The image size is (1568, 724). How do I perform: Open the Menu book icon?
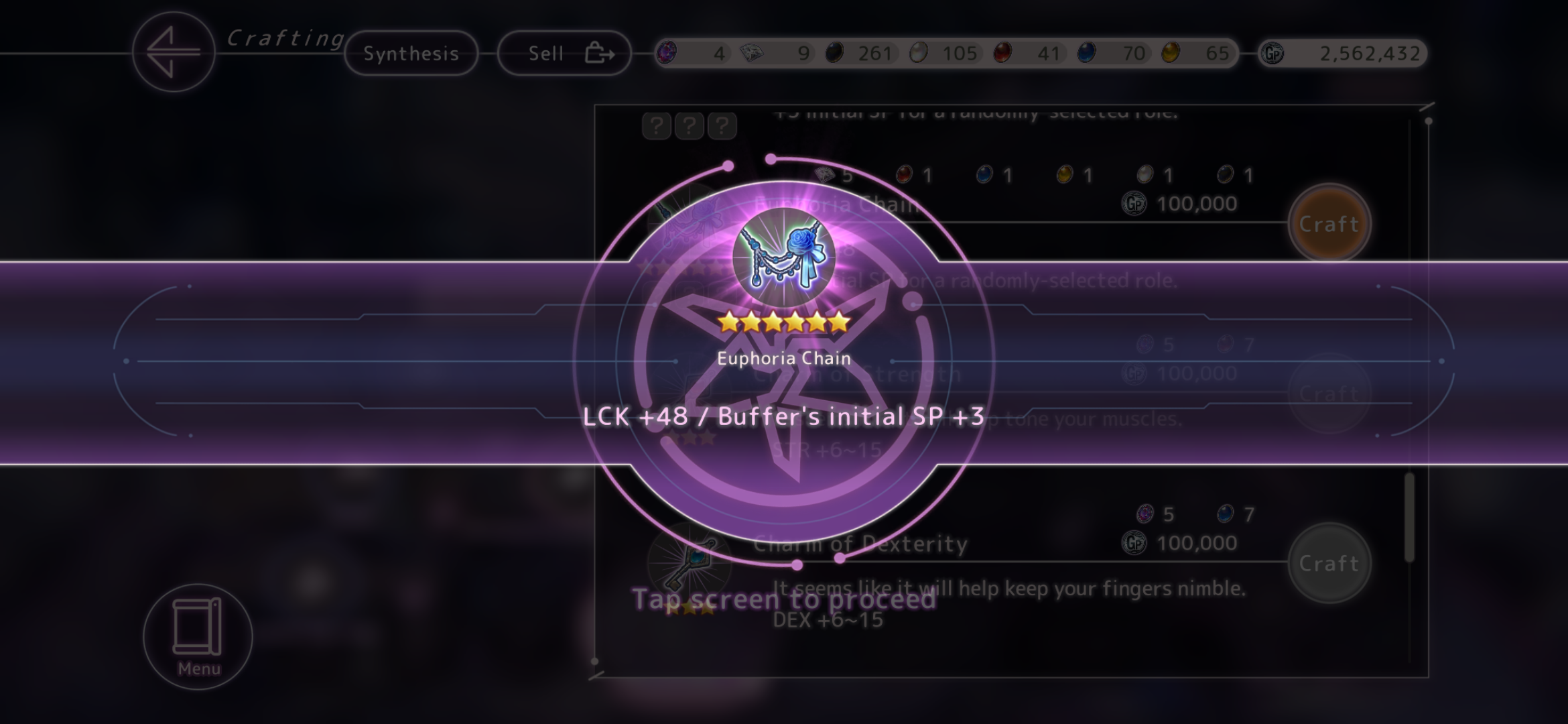(198, 636)
